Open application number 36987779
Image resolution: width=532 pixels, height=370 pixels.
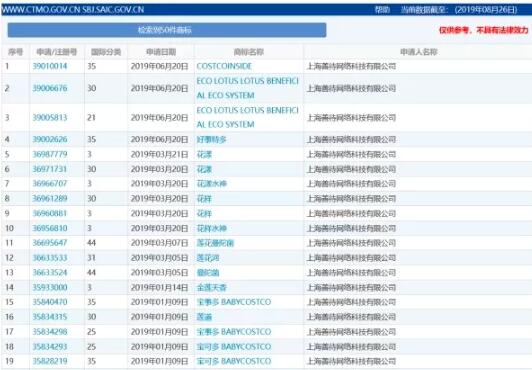click(50, 154)
